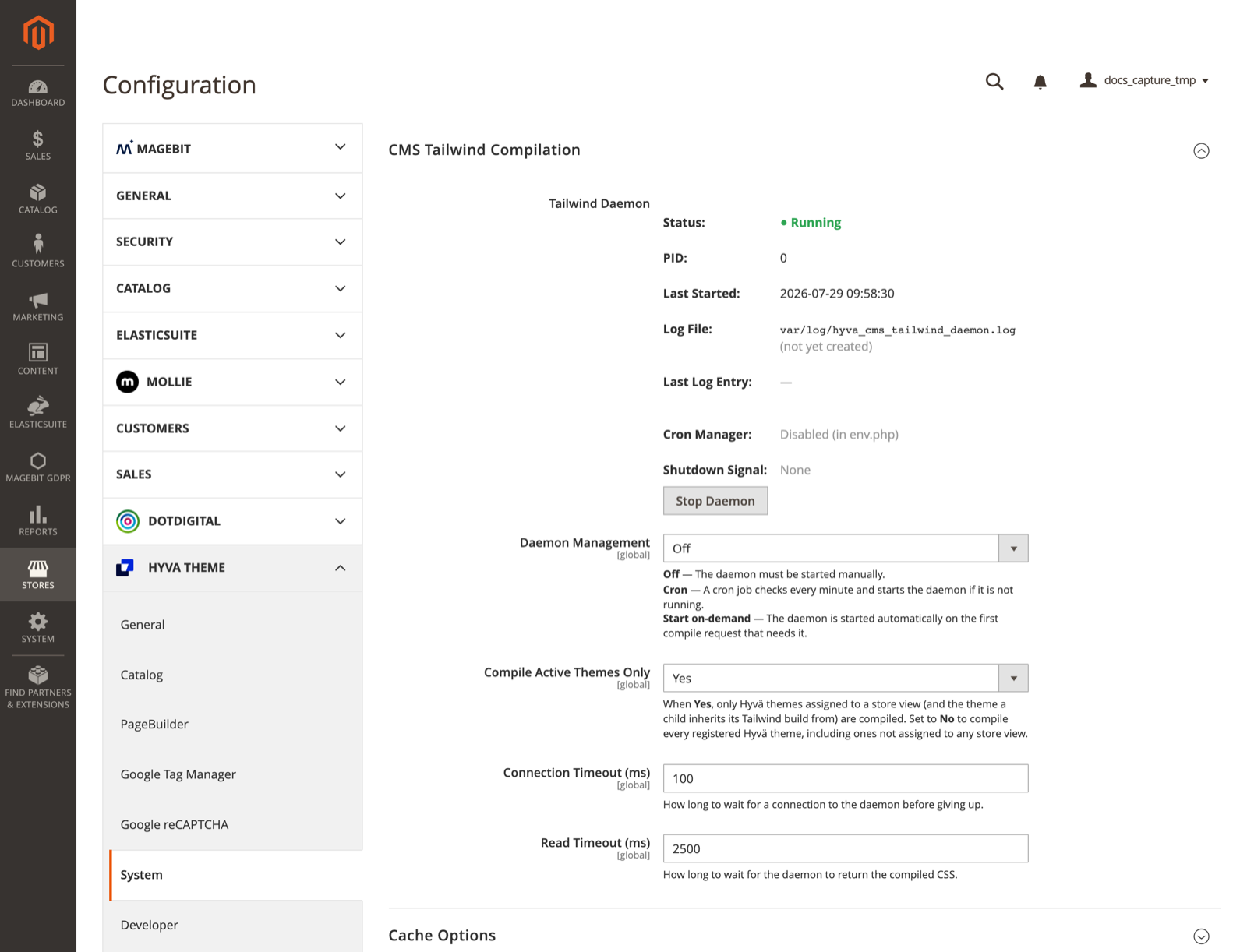
Task: Click the Configuration page title
Action: (179, 85)
